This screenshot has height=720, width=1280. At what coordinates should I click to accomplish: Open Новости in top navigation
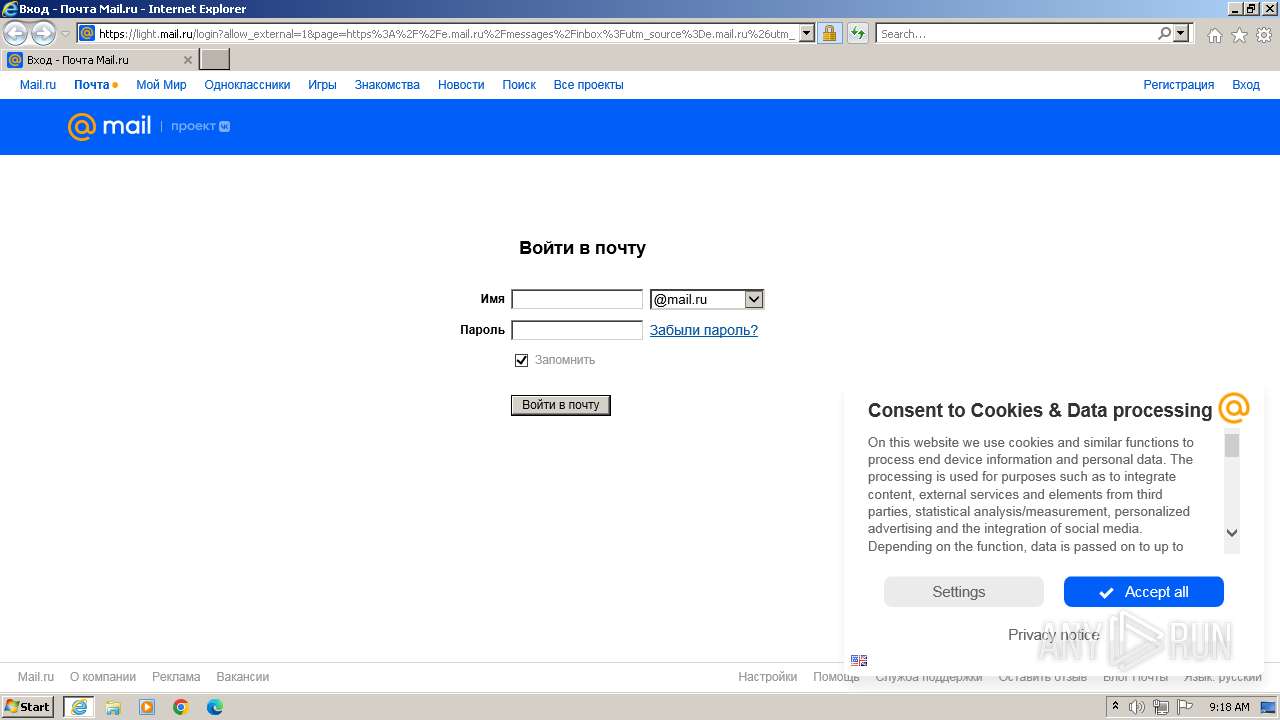[x=461, y=85]
